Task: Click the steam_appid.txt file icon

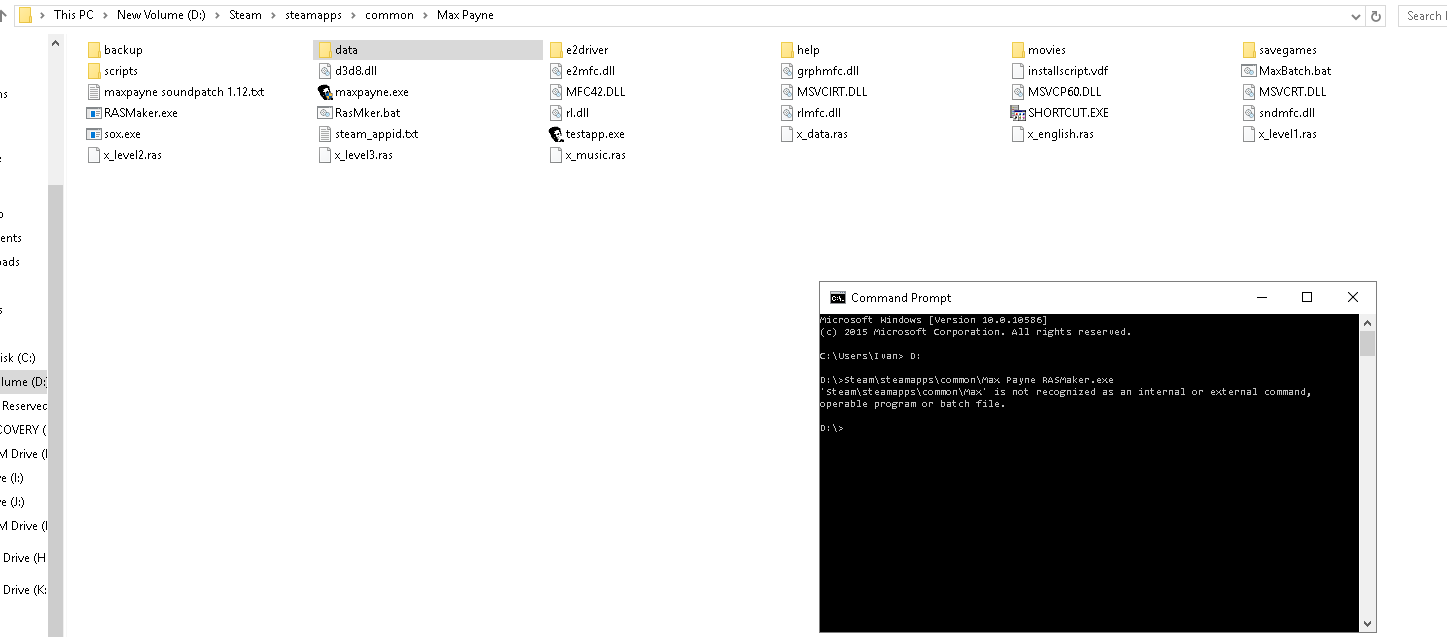Action: click(325, 134)
